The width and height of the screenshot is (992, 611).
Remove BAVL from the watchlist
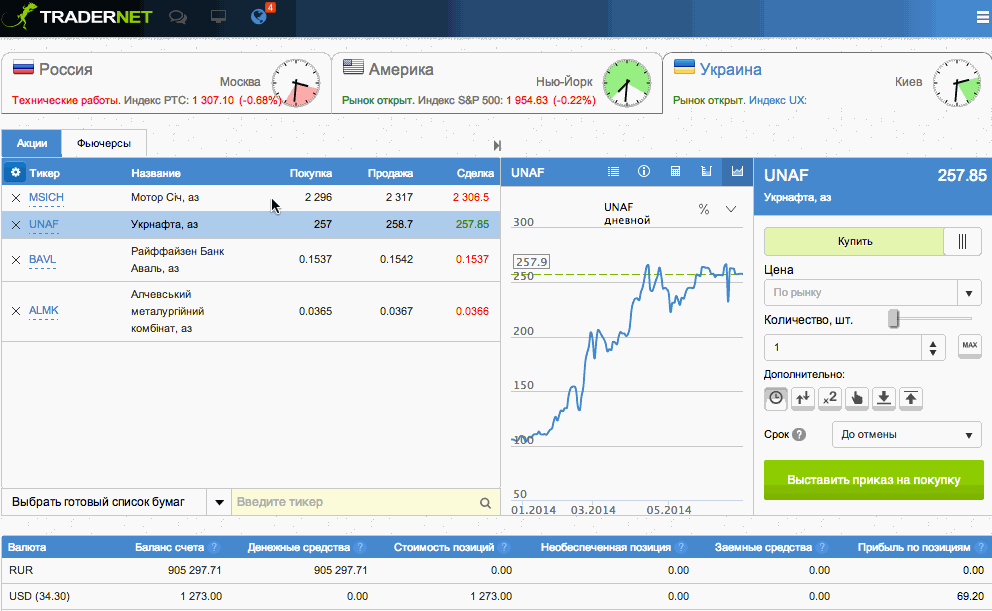click(x=16, y=259)
